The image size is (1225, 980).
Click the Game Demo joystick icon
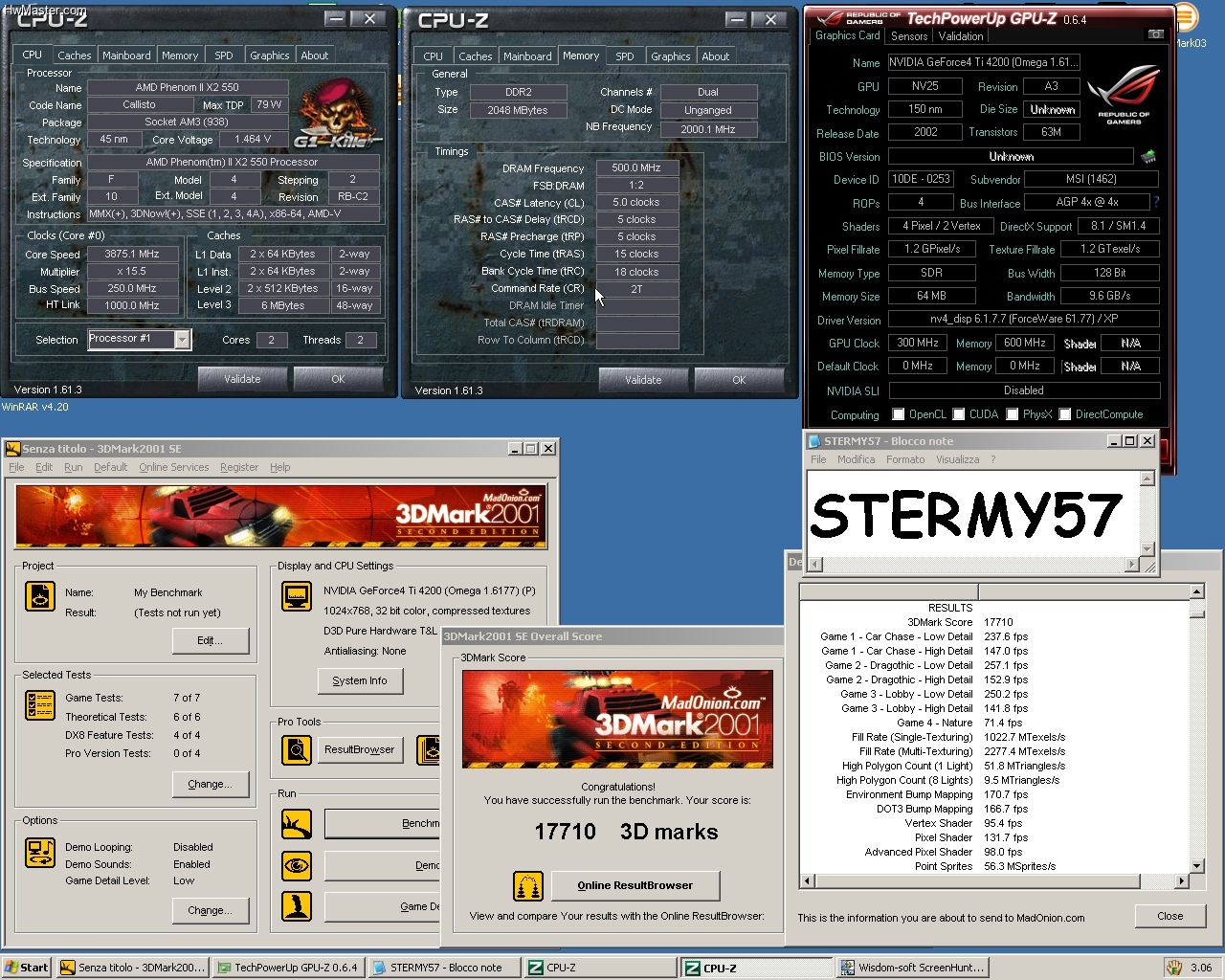[297, 905]
